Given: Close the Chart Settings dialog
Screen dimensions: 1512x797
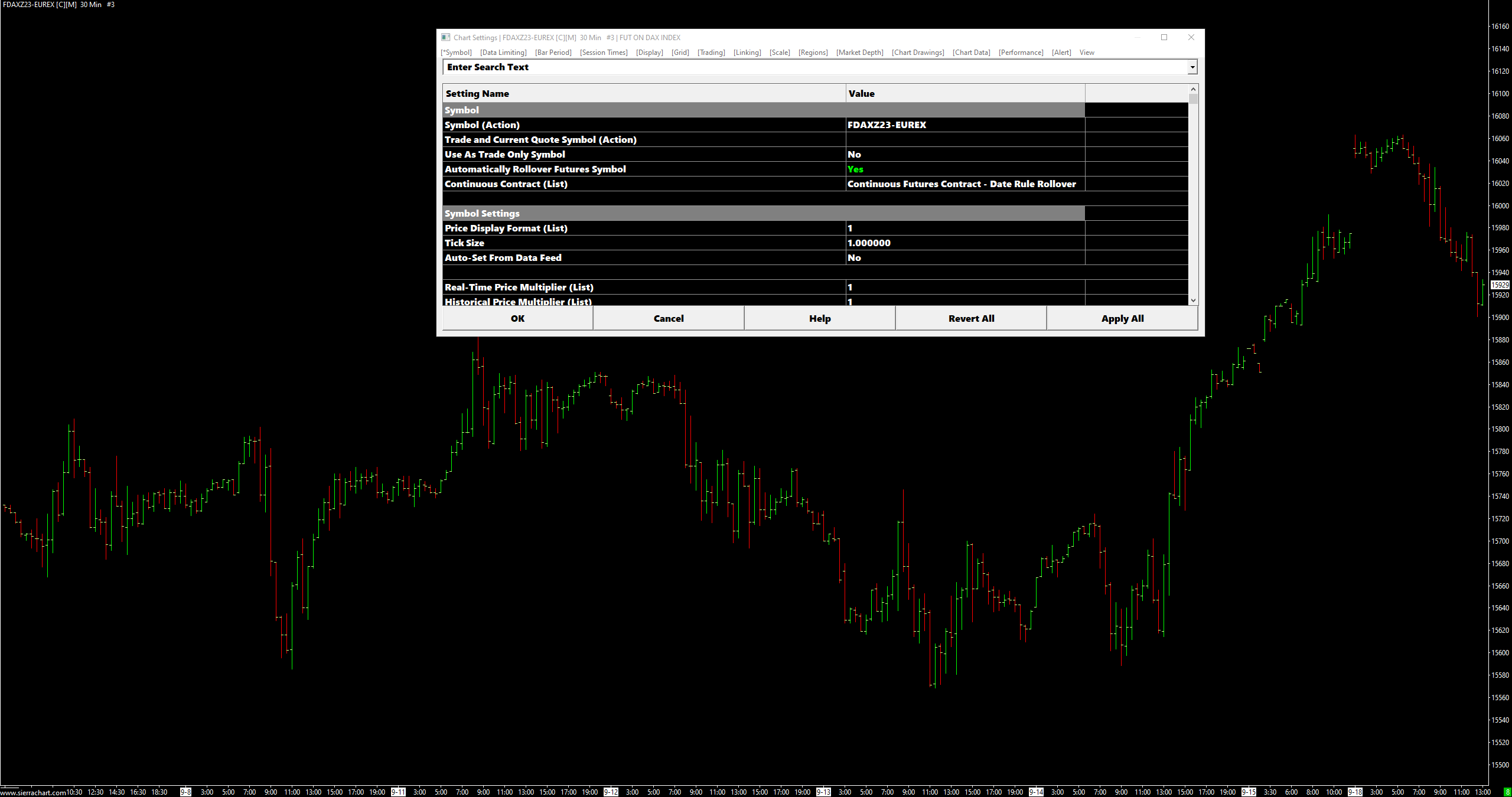Looking at the screenshot, I should [x=1191, y=37].
